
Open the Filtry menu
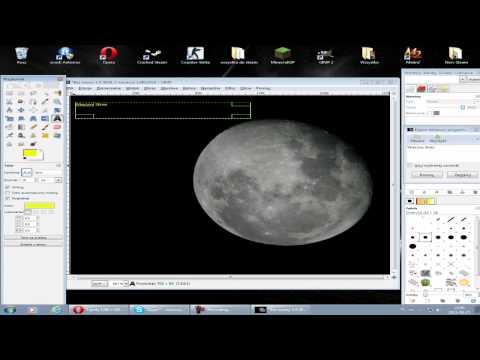pyautogui.click(x=230, y=88)
